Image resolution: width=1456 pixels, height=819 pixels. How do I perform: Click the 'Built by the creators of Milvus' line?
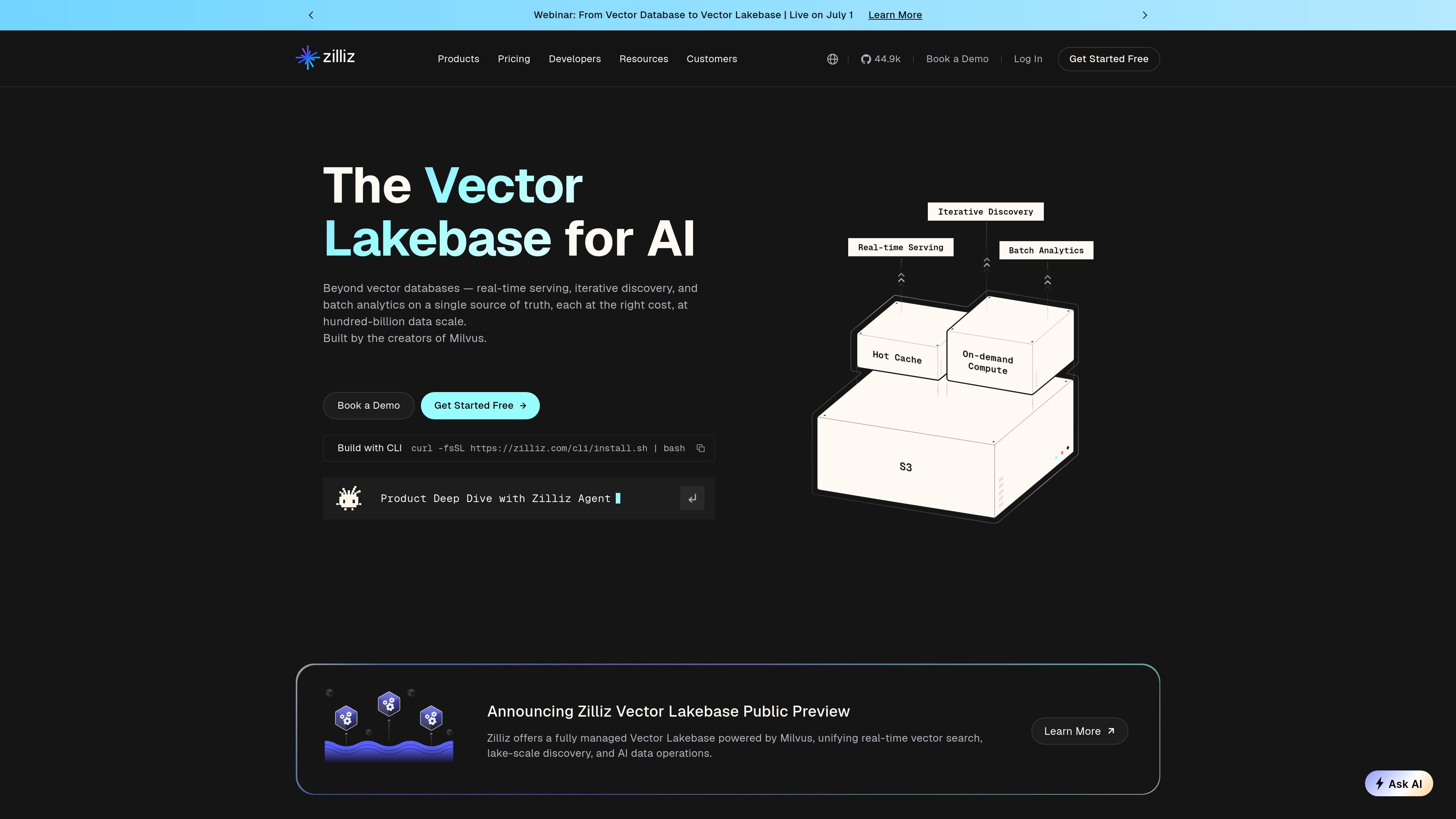[x=405, y=339]
